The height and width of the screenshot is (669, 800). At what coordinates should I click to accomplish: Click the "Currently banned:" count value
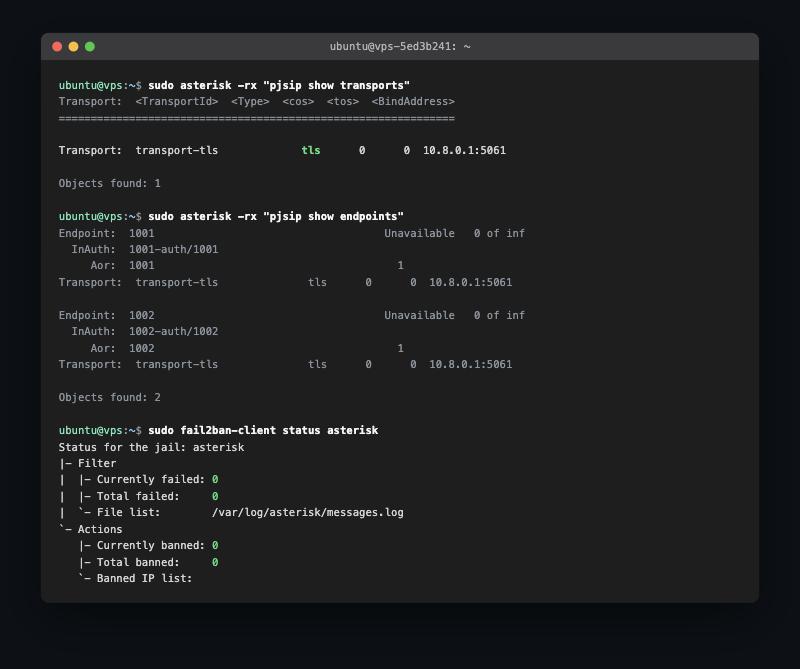pos(215,545)
